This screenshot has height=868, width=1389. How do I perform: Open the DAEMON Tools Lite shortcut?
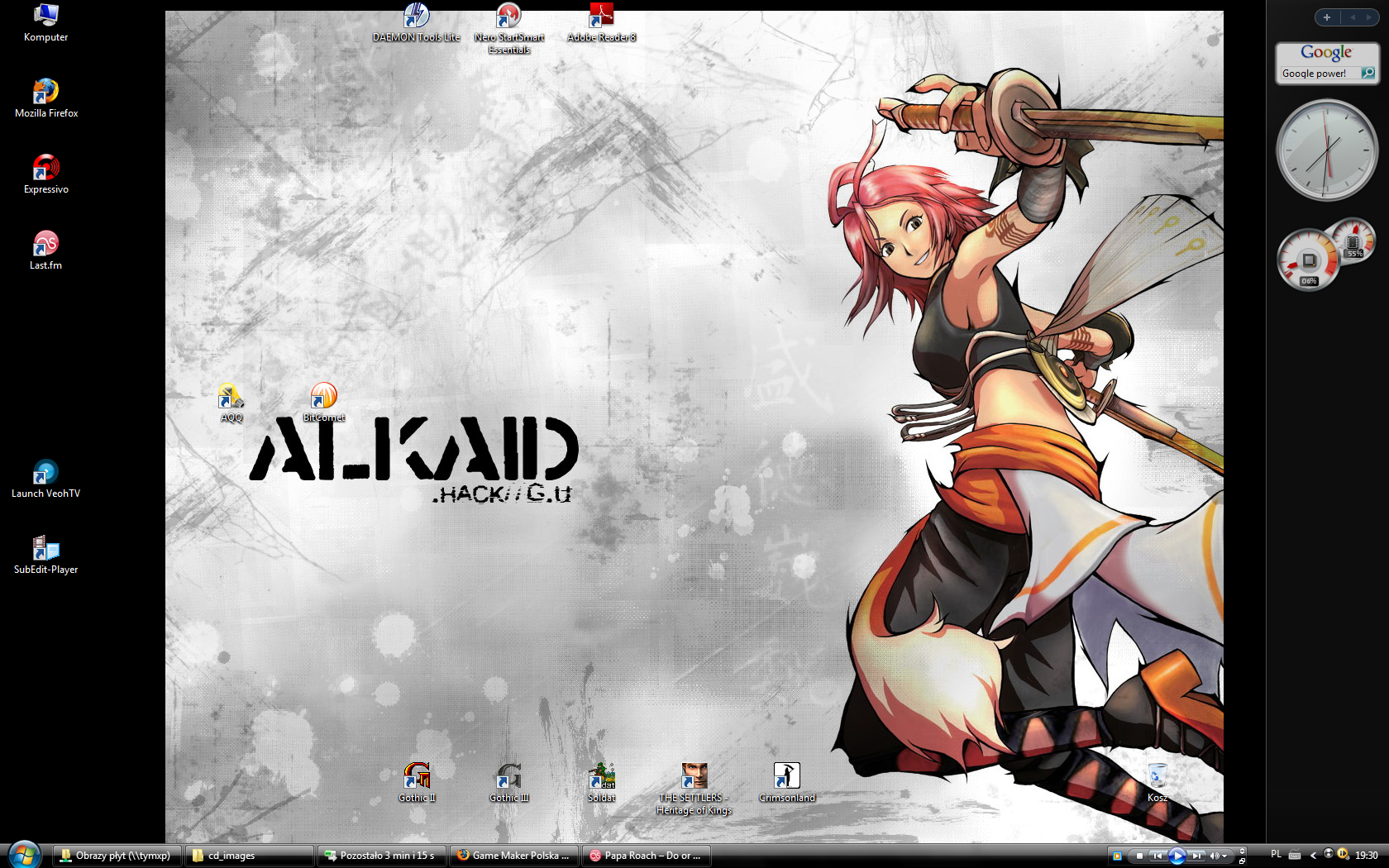coord(416,17)
